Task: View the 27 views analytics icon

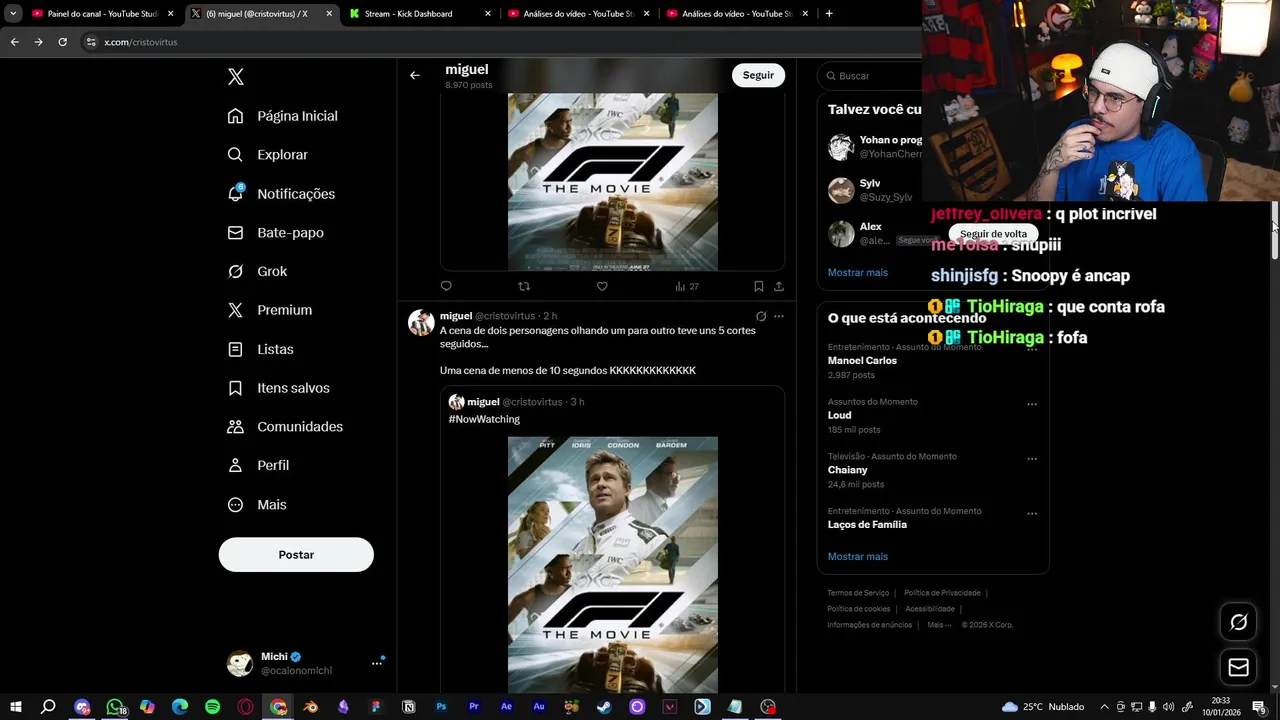Action: point(687,286)
